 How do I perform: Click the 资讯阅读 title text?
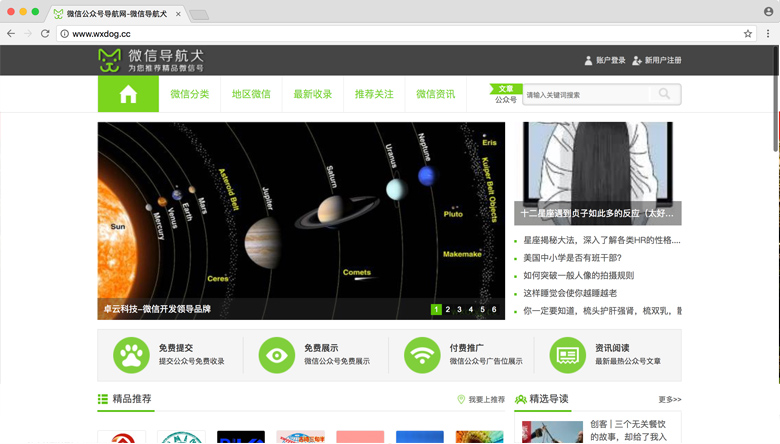pyautogui.click(x=612, y=348)
